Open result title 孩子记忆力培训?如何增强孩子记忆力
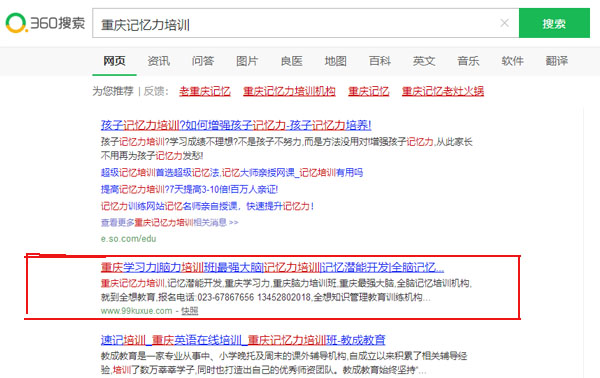 236,125
